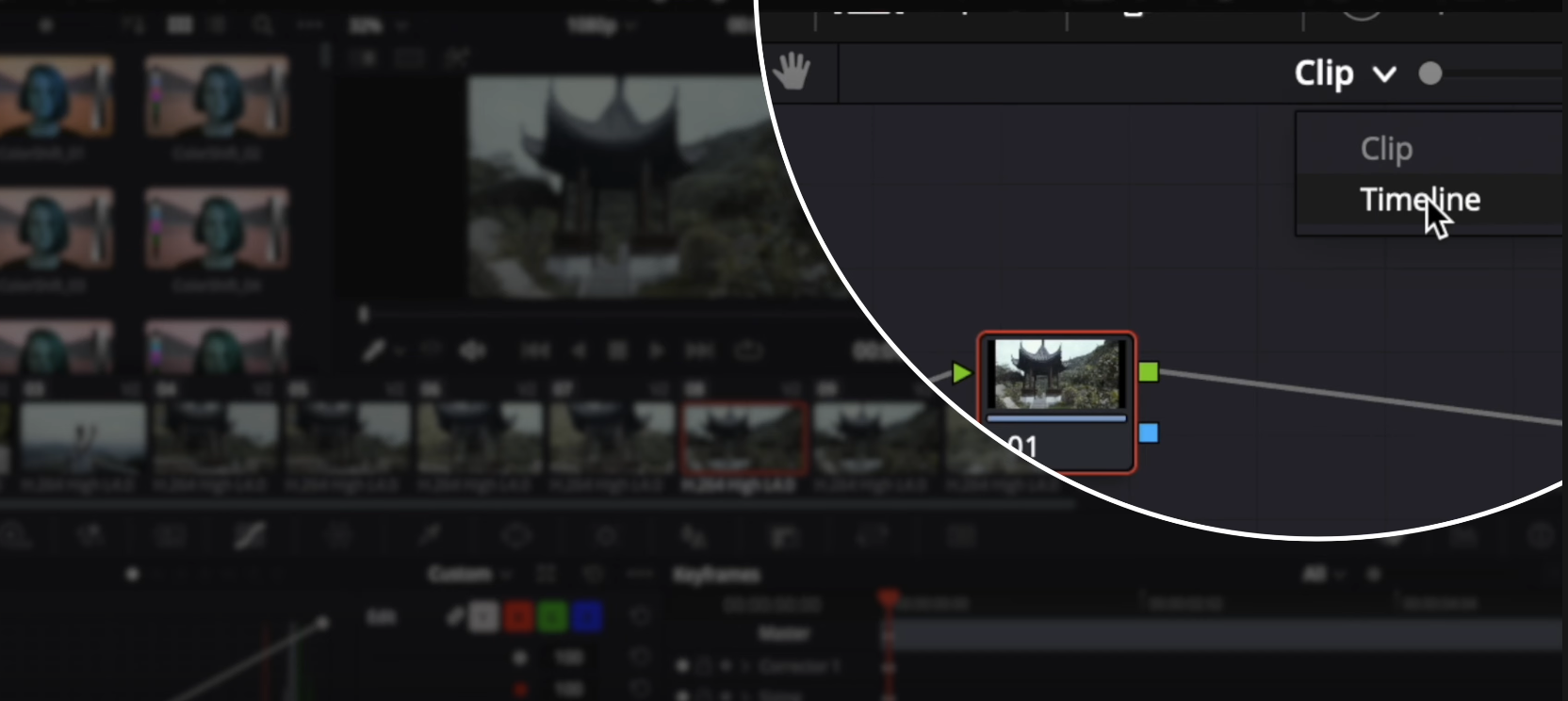The width and height of the screenshot is (1568, 701).
Task: Click the red keyframe playhead marker
Action: point(888,597)
